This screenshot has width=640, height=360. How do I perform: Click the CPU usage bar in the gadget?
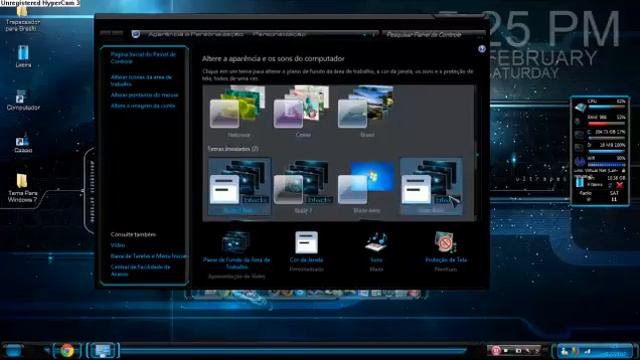[x=607, y=107]
